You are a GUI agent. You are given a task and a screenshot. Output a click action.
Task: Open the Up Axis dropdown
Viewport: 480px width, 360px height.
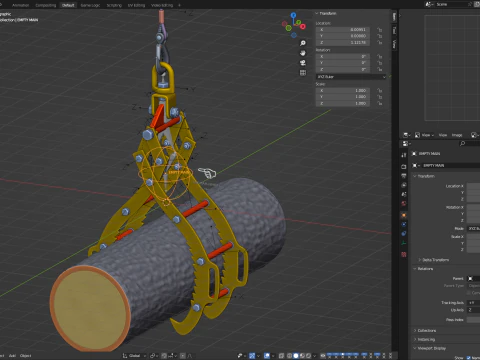pos(473,310)
